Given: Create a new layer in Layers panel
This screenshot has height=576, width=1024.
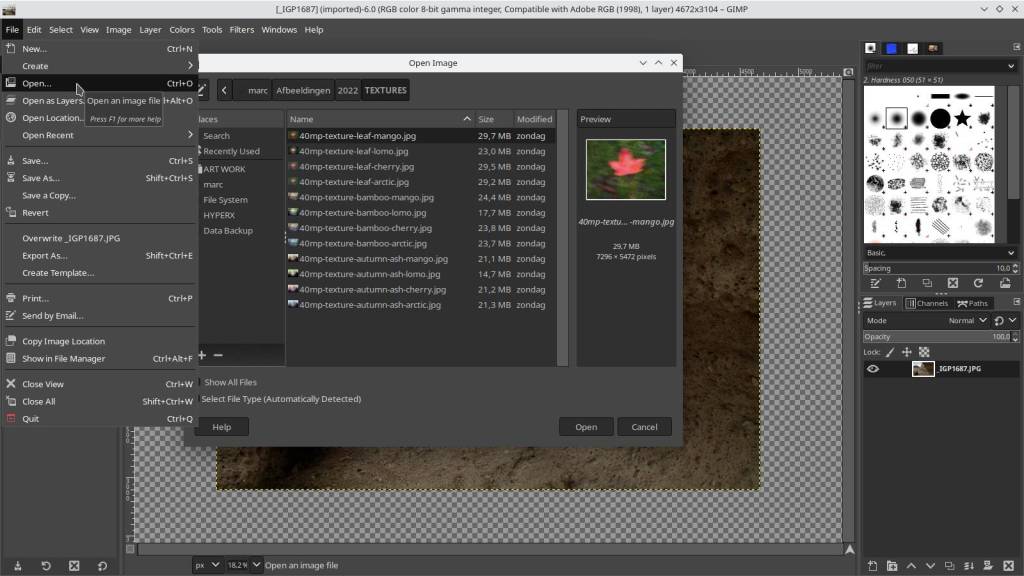Looking at the screenshot, I should 872,566.
